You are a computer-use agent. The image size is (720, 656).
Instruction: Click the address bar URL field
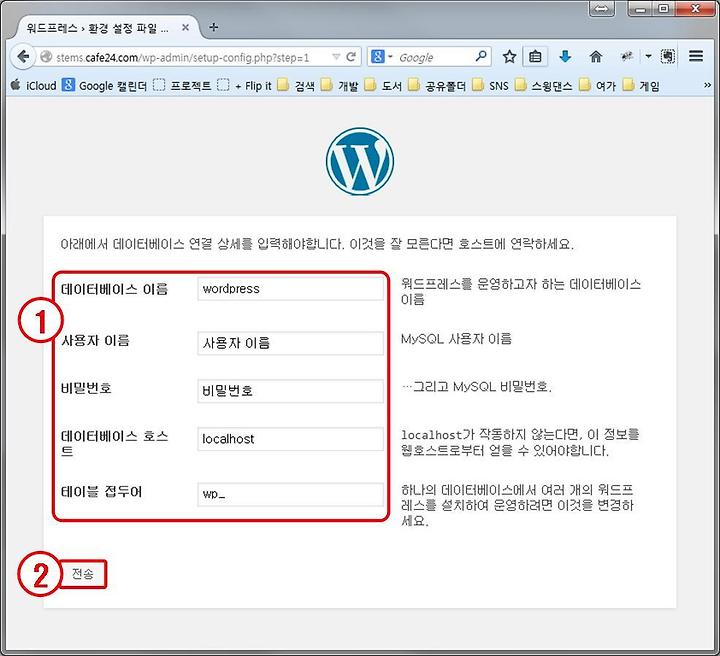(x=191, y=57)
